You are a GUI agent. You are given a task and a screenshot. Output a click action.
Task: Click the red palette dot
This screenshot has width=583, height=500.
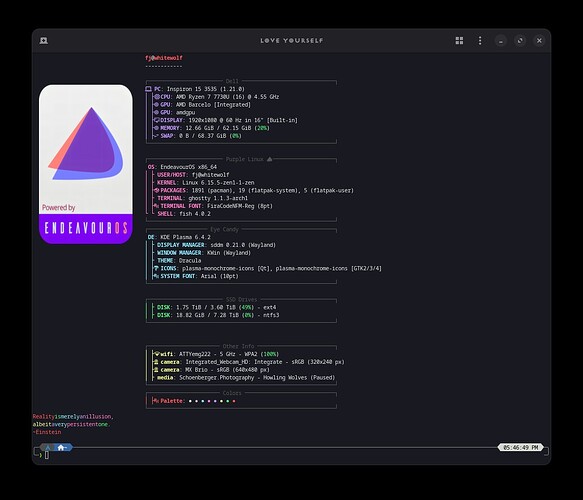(234, 401)
